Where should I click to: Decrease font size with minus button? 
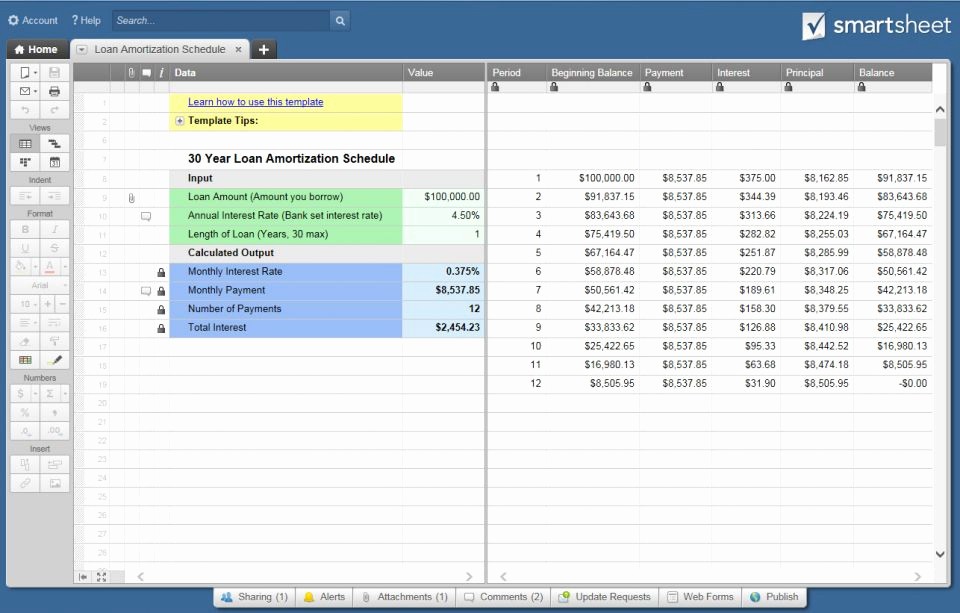pos(62,304)
